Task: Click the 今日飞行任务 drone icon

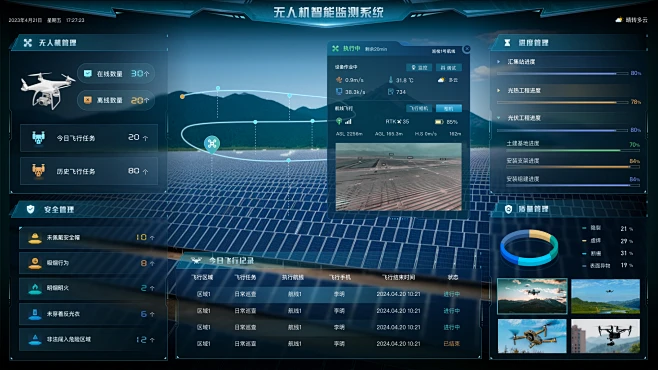Action: (x=38, y=138)
